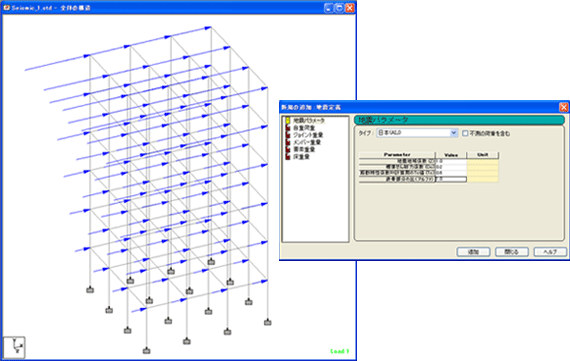Click the Value field of the last parameter row
The height and width of the screenshot is (361, 570).
451,179
